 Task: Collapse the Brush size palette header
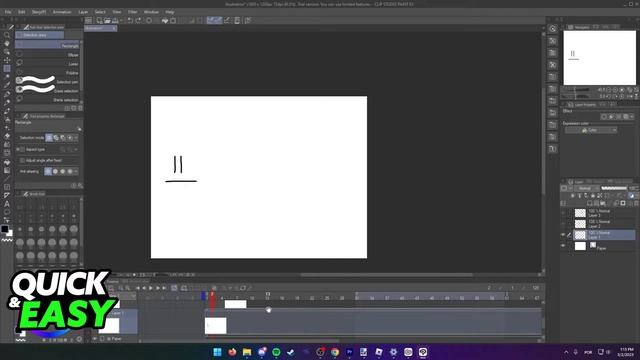[x=18, y=194]
